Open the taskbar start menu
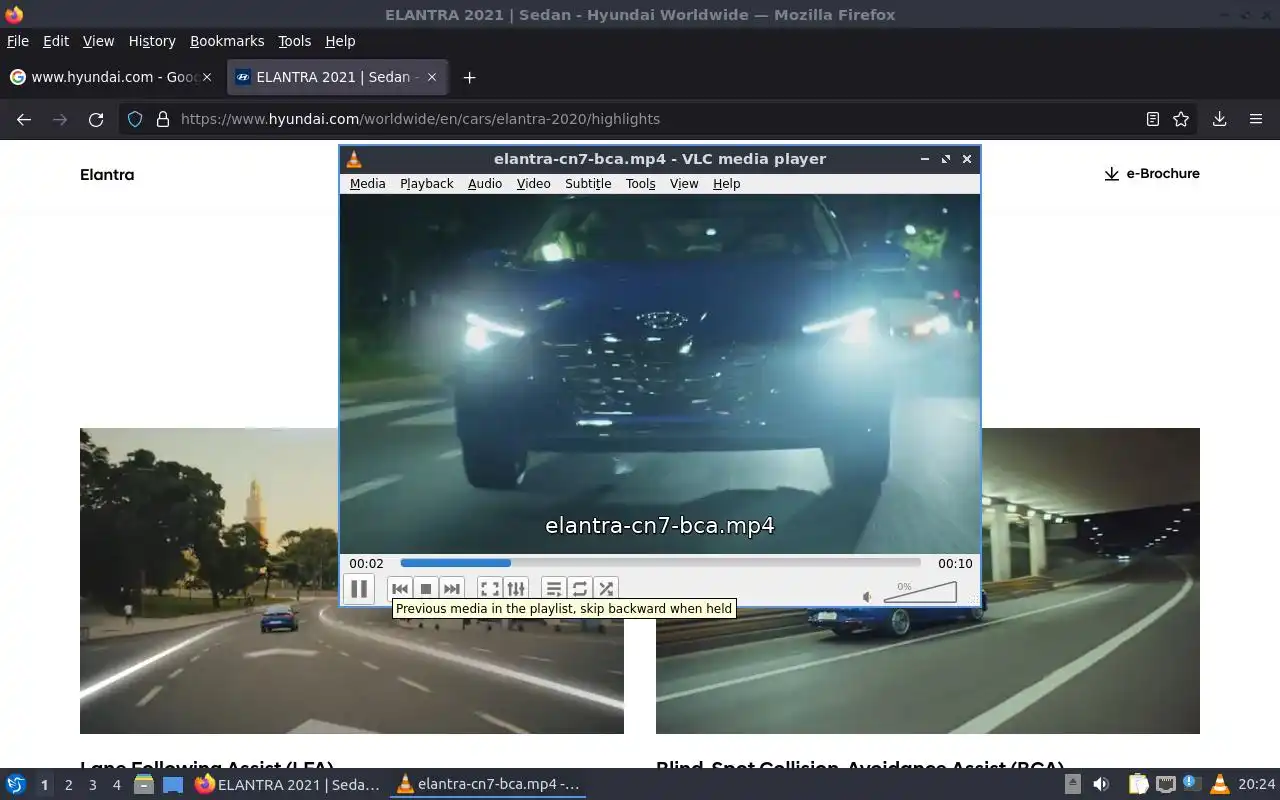Screen dimensions: 1280x800 coord(16,785)
